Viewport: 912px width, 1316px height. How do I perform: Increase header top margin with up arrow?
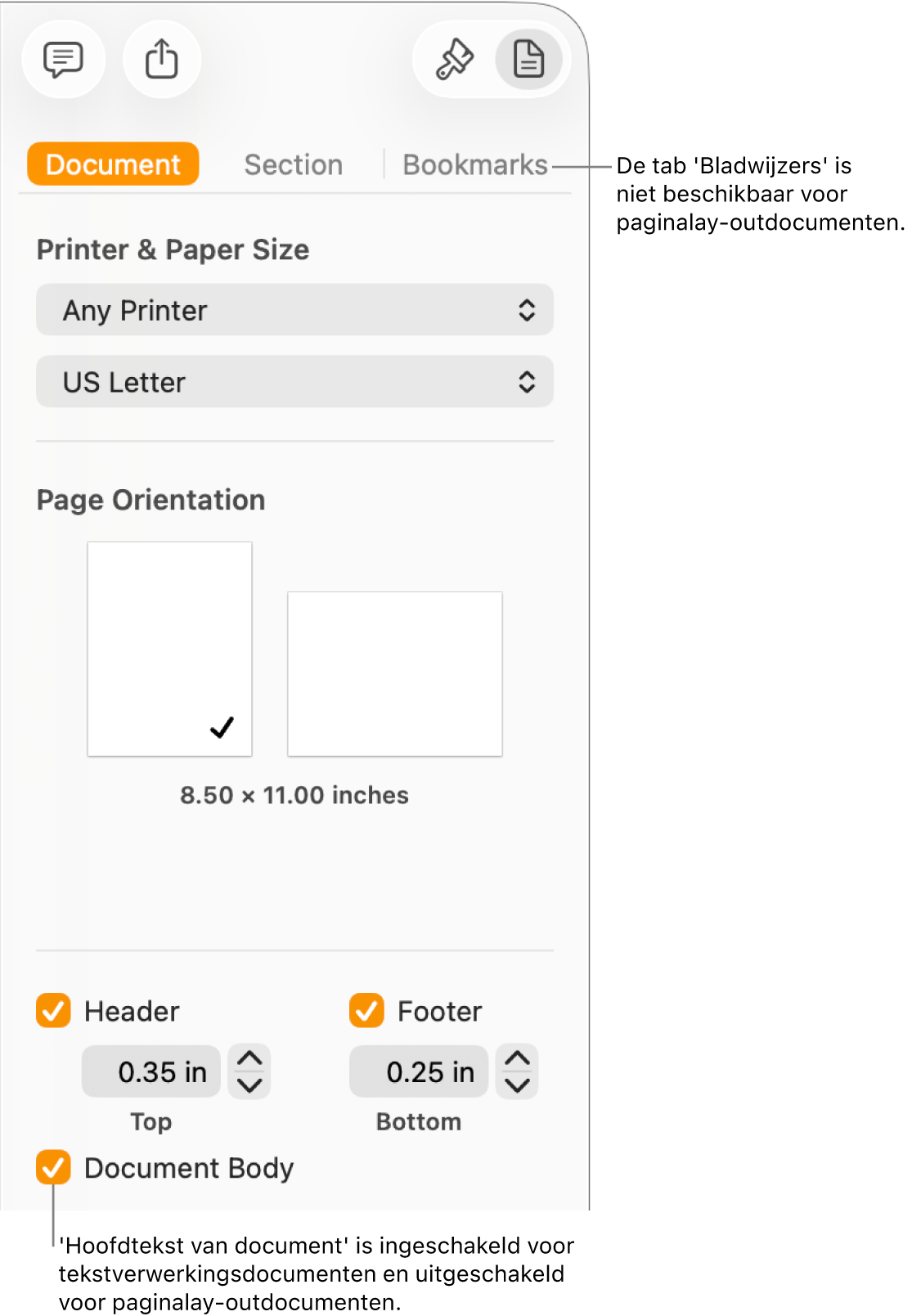click(x=249, y=1059)
